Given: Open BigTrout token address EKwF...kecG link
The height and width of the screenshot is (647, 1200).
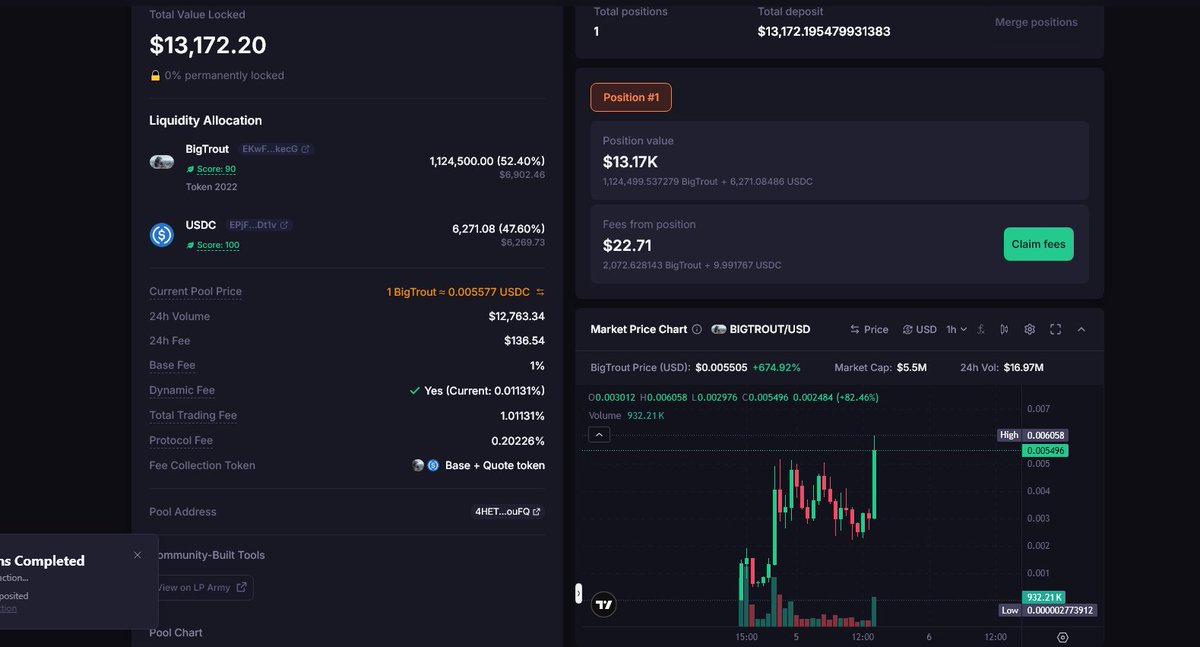Looking at the screenshot, I should click(x=276, y=149).
